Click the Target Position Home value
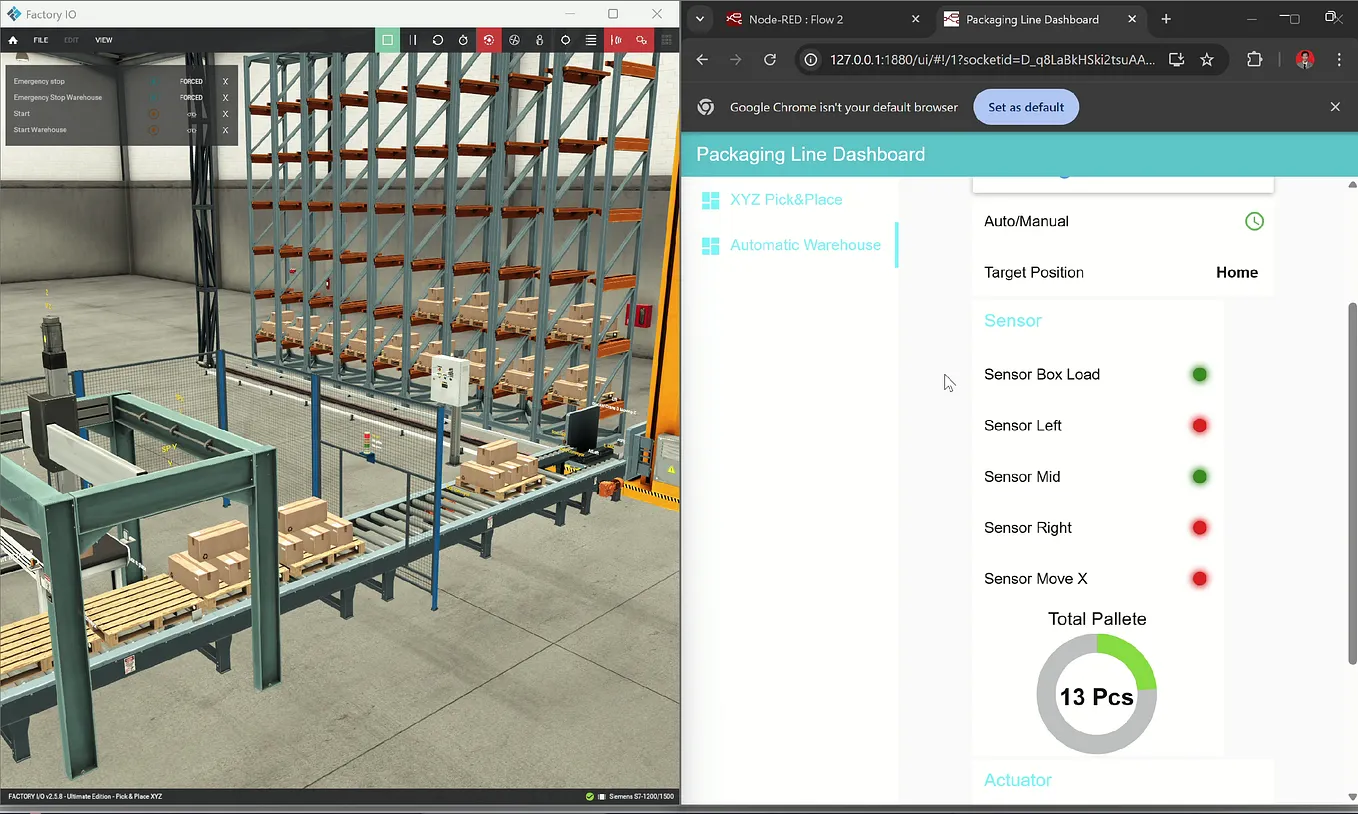Viewport: 1358px width, 814px height. click(x=1237, y=272)
